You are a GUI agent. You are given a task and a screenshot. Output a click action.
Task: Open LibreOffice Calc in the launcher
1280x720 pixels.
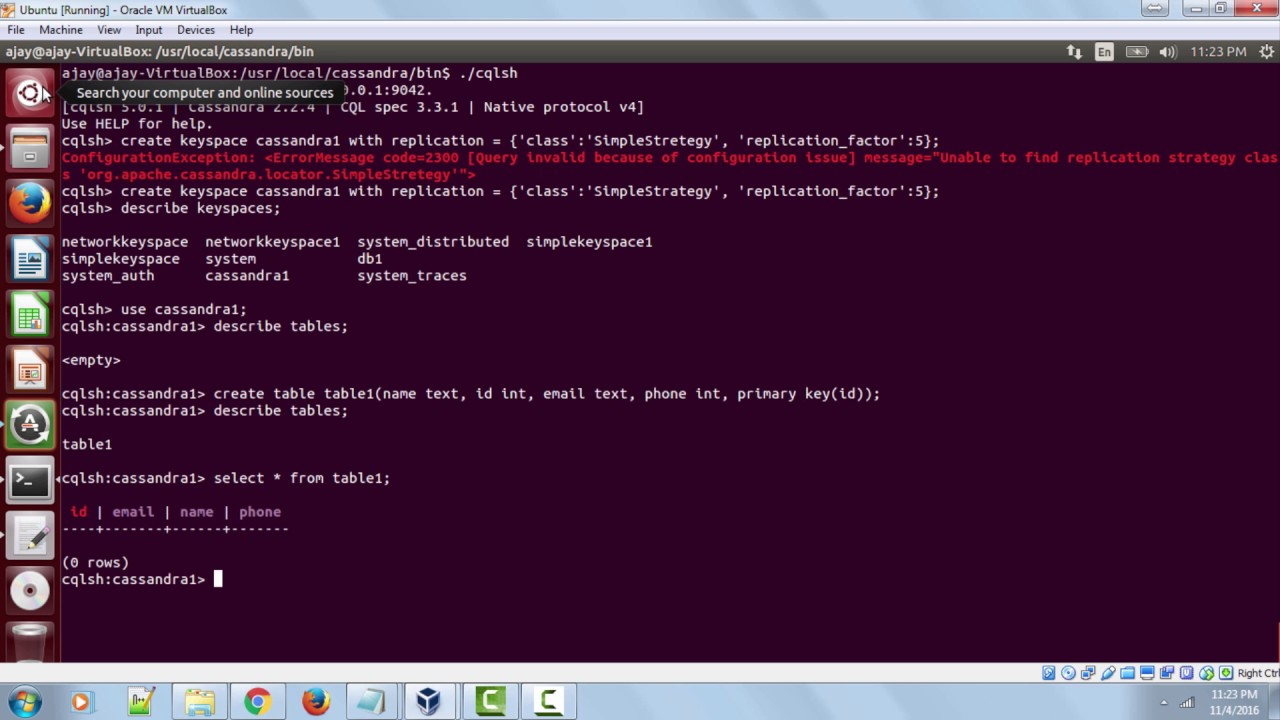29,315
